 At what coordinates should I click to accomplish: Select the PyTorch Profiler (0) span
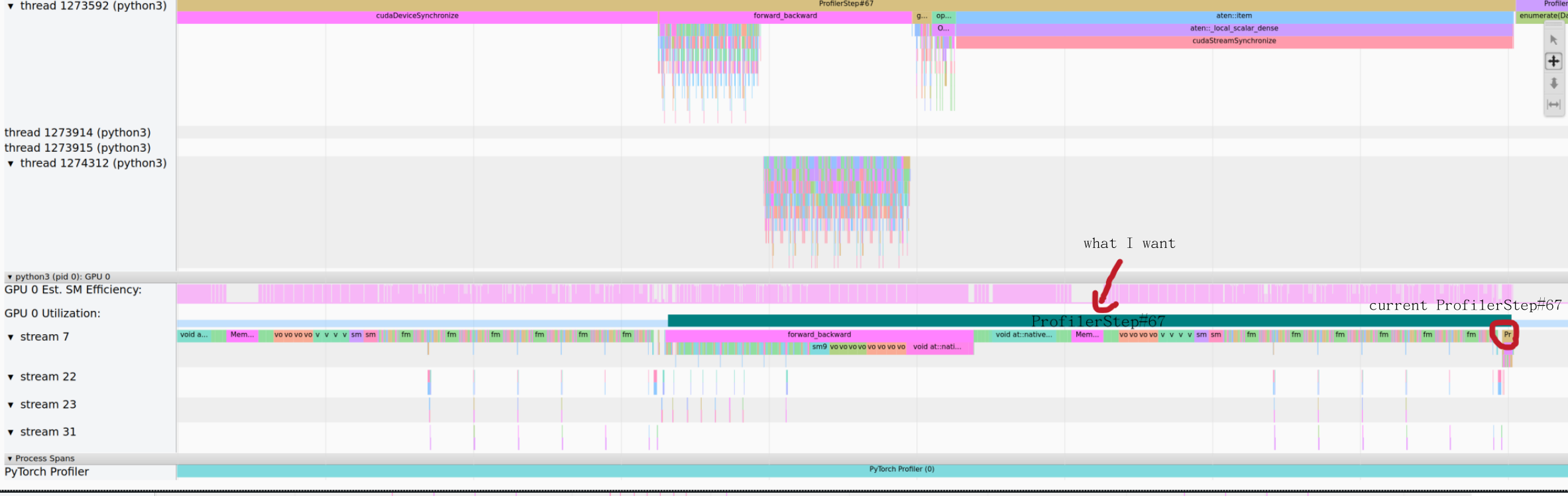pos(901,469)
